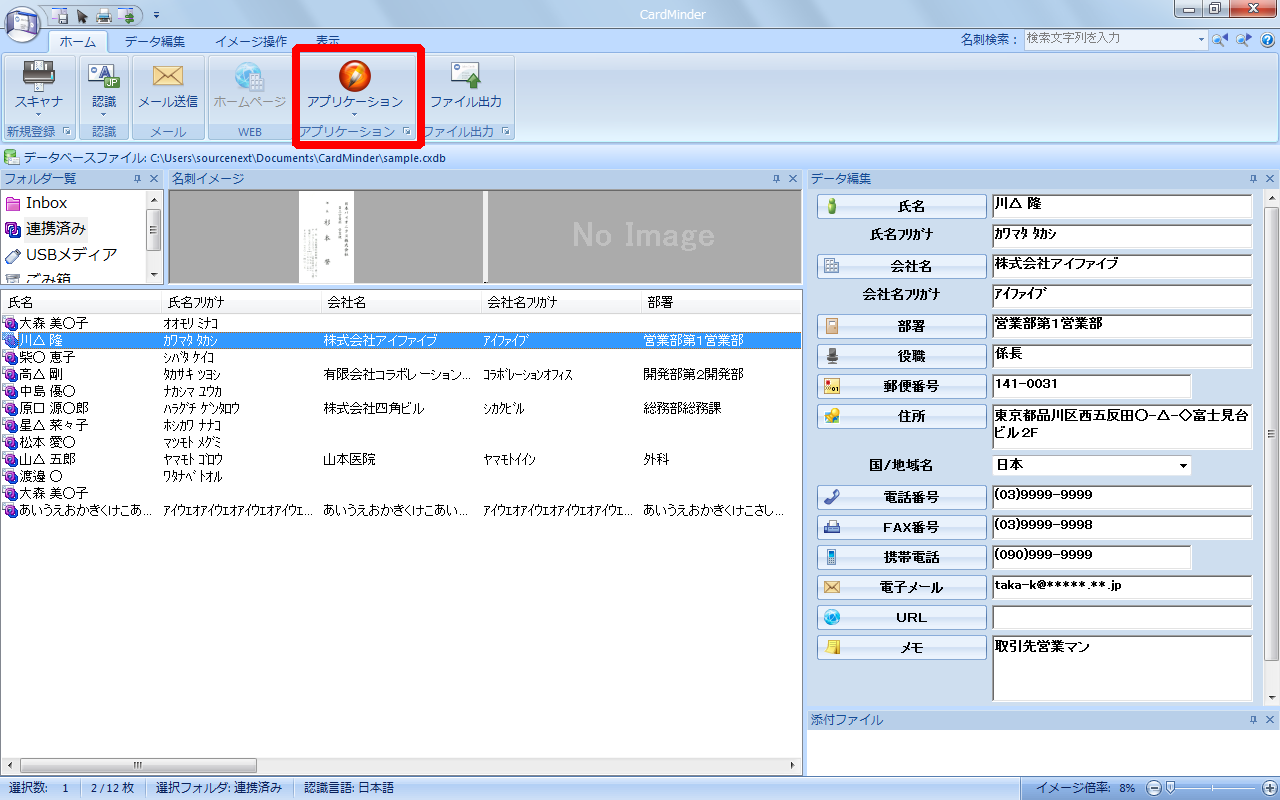Screen dimensions: 1280x800
Task: Click the URL field button
Action: [902, 617]
